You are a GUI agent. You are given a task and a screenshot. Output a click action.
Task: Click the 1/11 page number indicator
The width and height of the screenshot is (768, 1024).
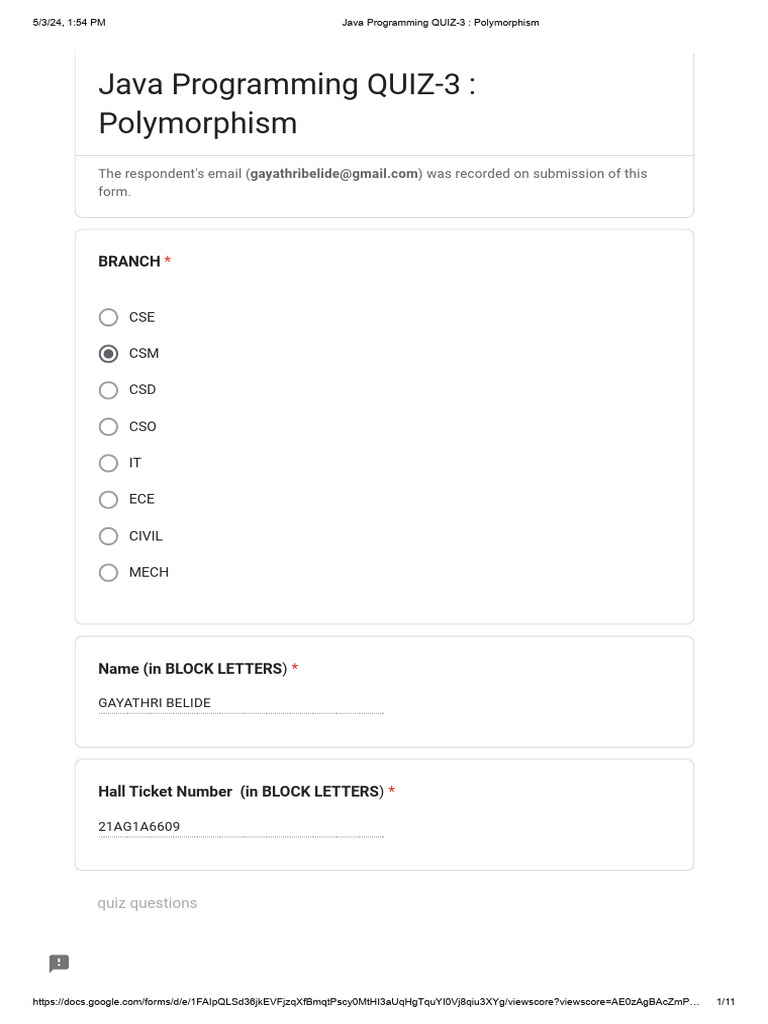(726, 1002)
